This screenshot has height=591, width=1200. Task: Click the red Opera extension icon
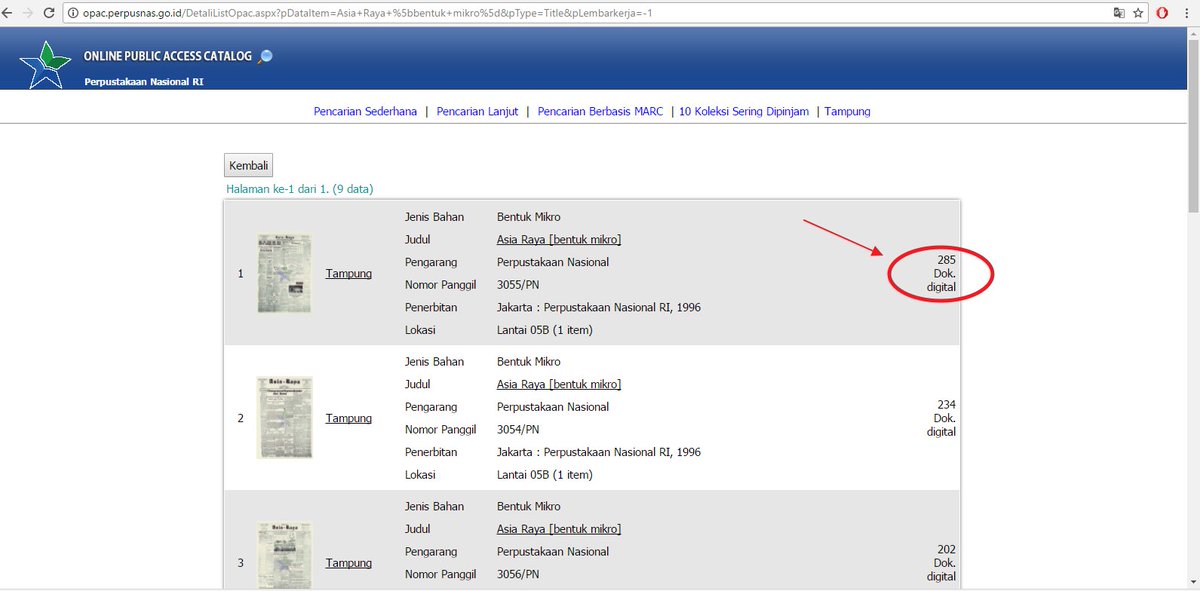point(1164,13)
